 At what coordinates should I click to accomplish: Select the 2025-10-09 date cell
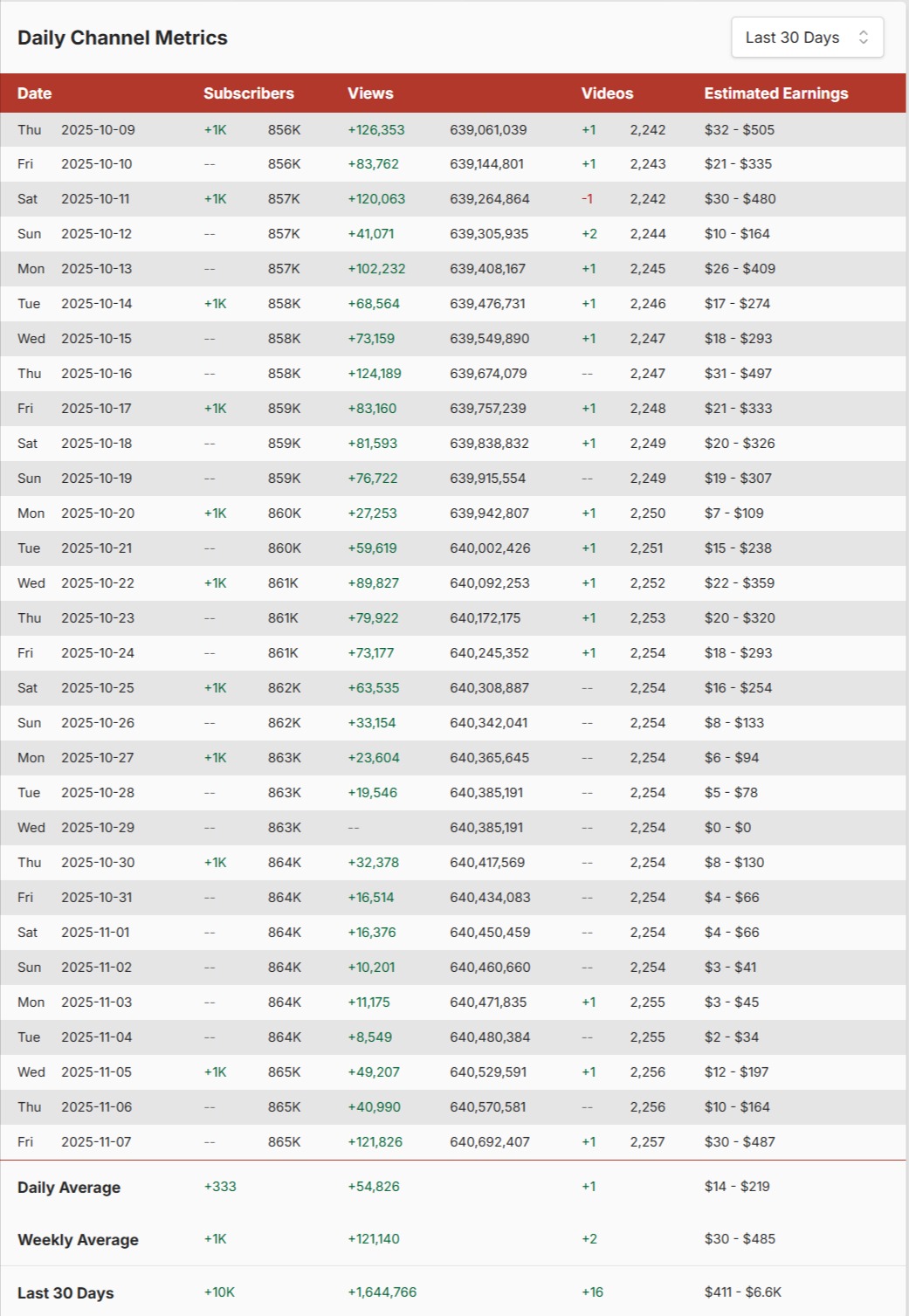(x=98, y=130)
